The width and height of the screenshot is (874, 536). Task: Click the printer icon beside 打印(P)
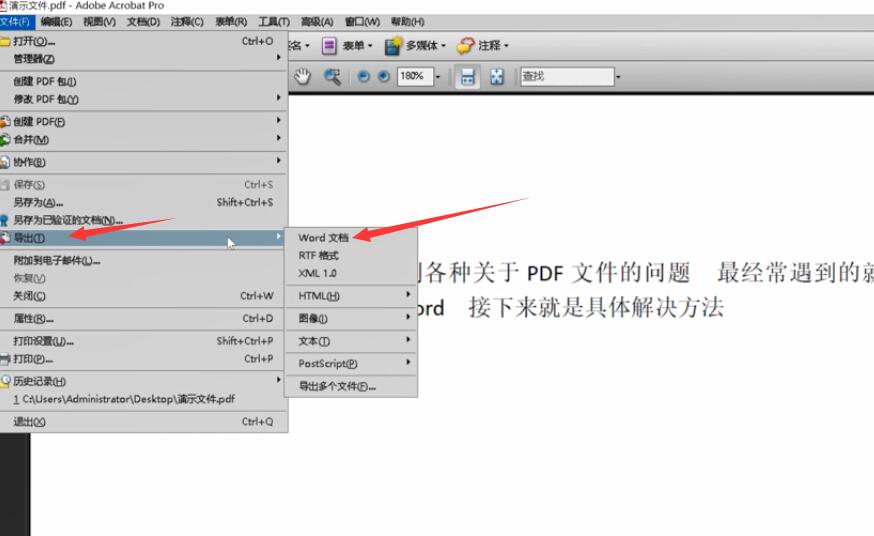pos(5,359)
